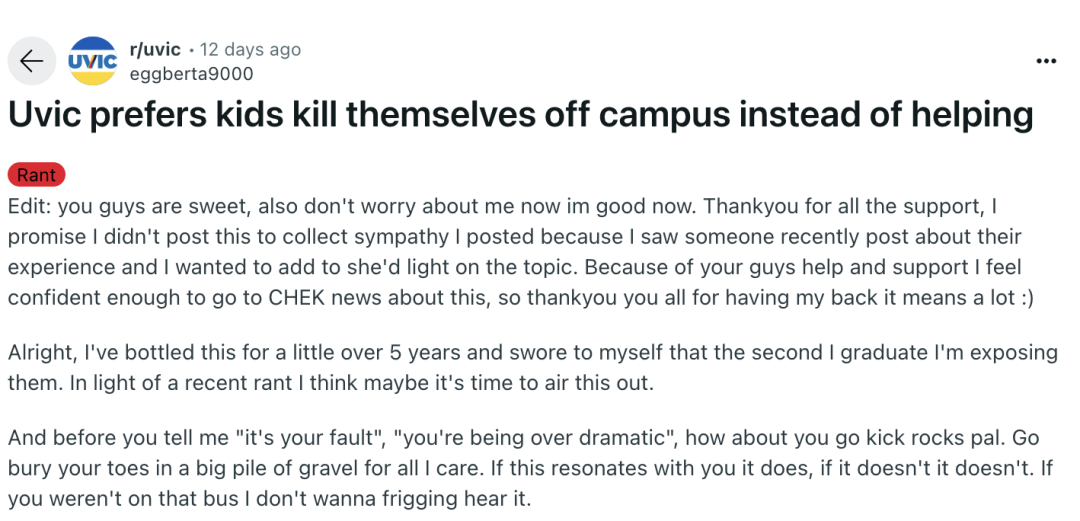Open the three-dot post options menu
Viewport: 1080px width, 521px height.
(1046, 61)
